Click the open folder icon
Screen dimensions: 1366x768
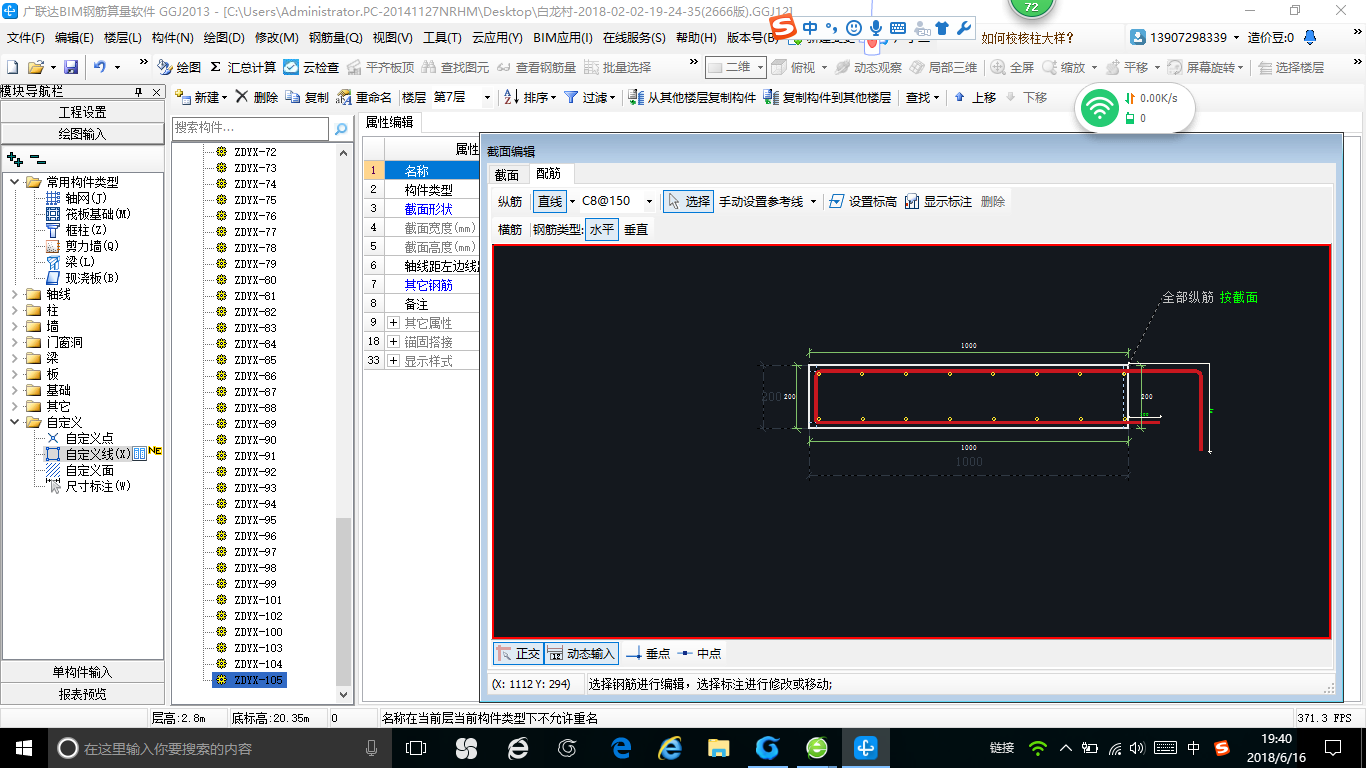tap(35, 67)
